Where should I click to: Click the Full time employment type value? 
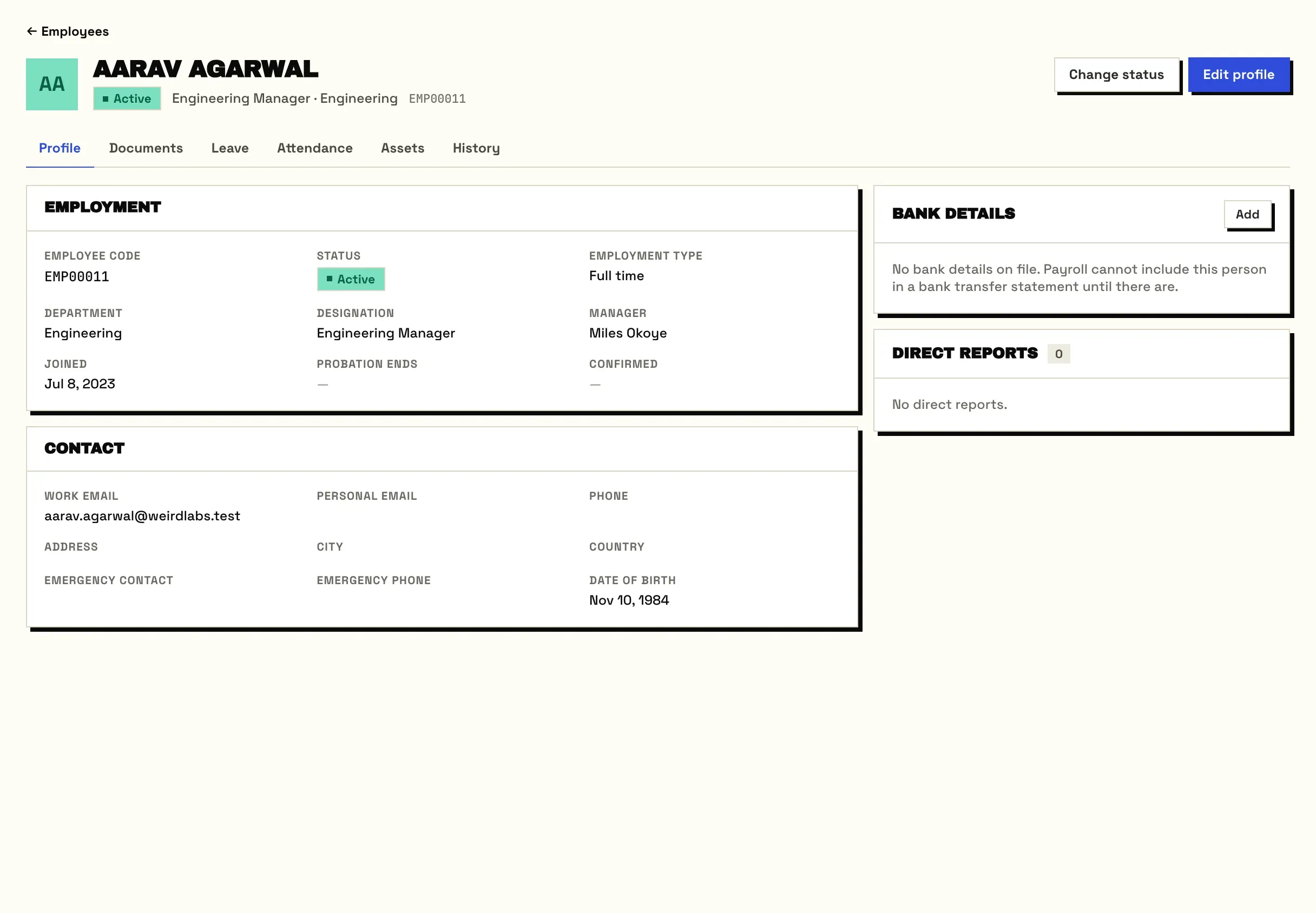[616, 276]
